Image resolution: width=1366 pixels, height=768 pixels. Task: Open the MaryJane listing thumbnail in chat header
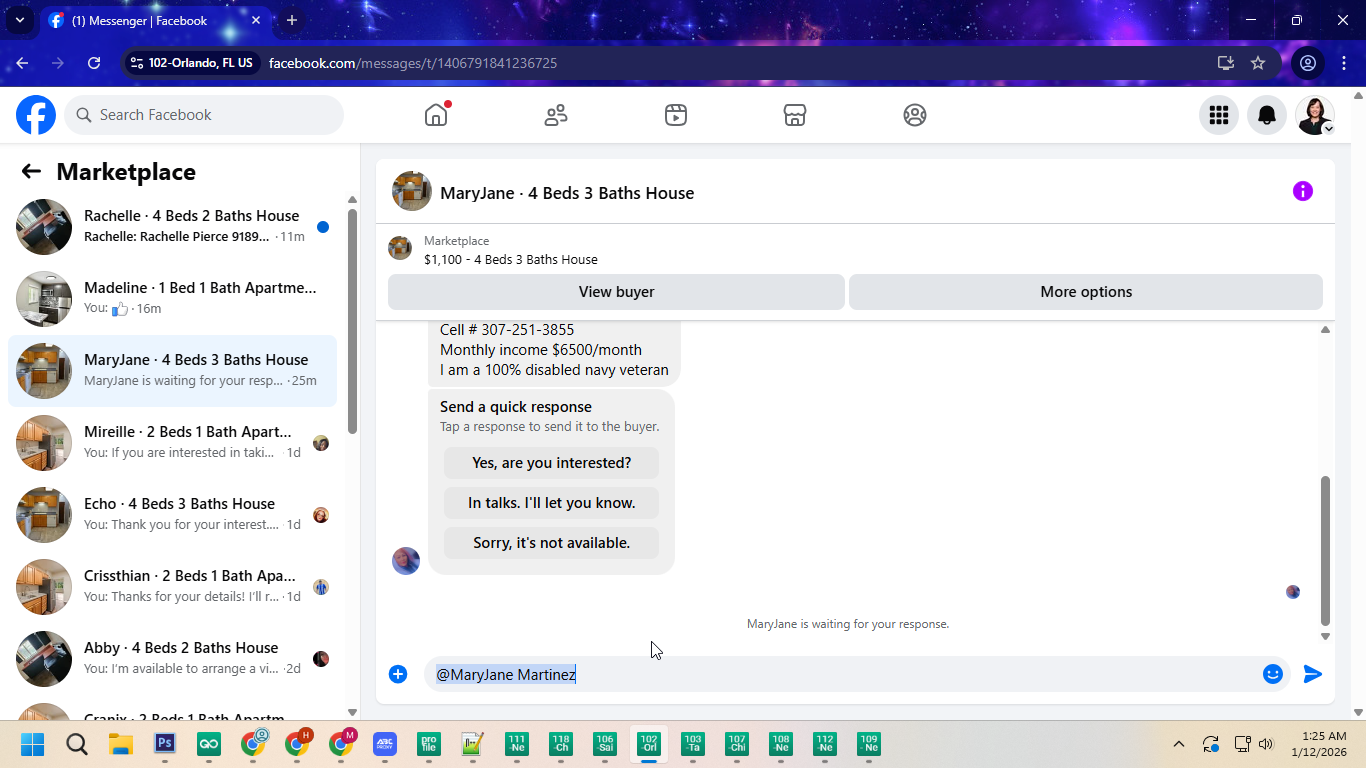click(x=412, y=191)
